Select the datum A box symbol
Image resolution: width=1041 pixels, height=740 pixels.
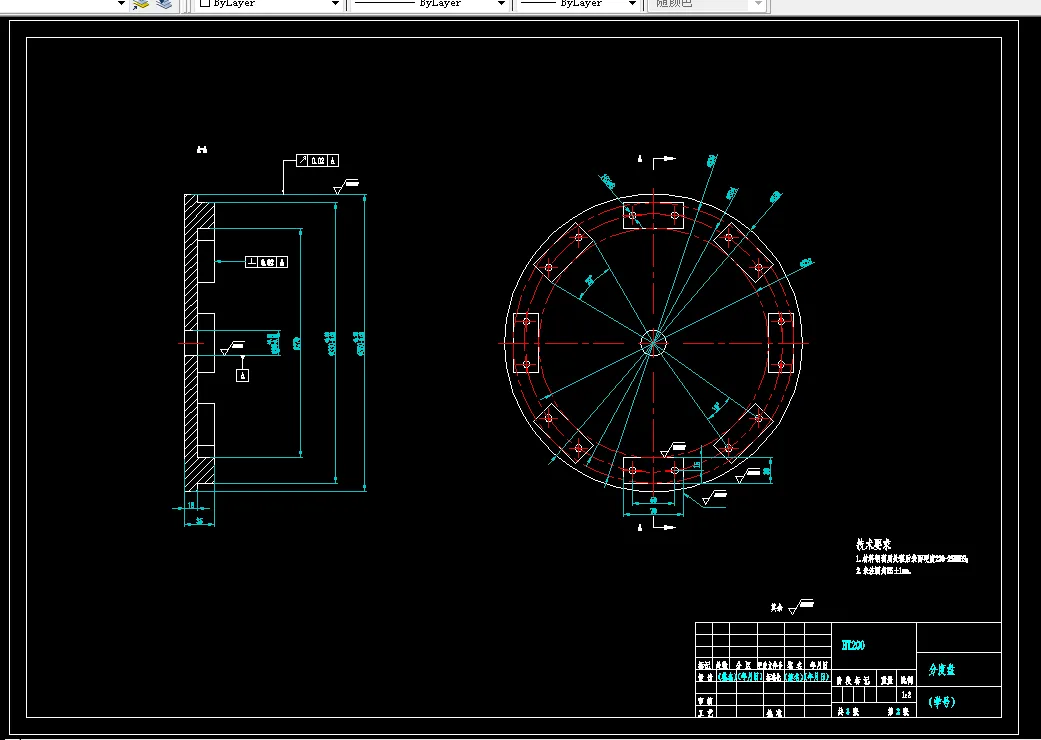242,376
